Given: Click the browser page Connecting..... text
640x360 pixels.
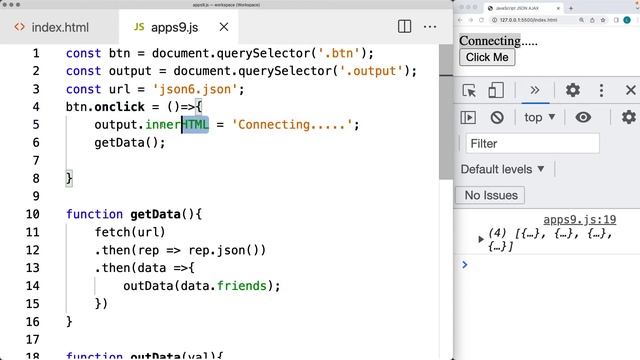Looking at the screenshot, I should [x=498, y=41].
